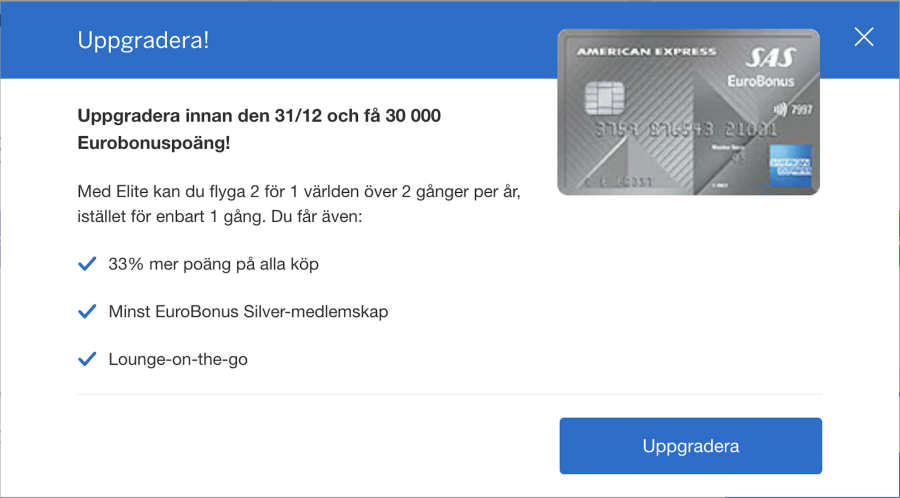
Task: Click the "AMERICAN EXPRESS" text atop the card
Action: click(646, 51)
